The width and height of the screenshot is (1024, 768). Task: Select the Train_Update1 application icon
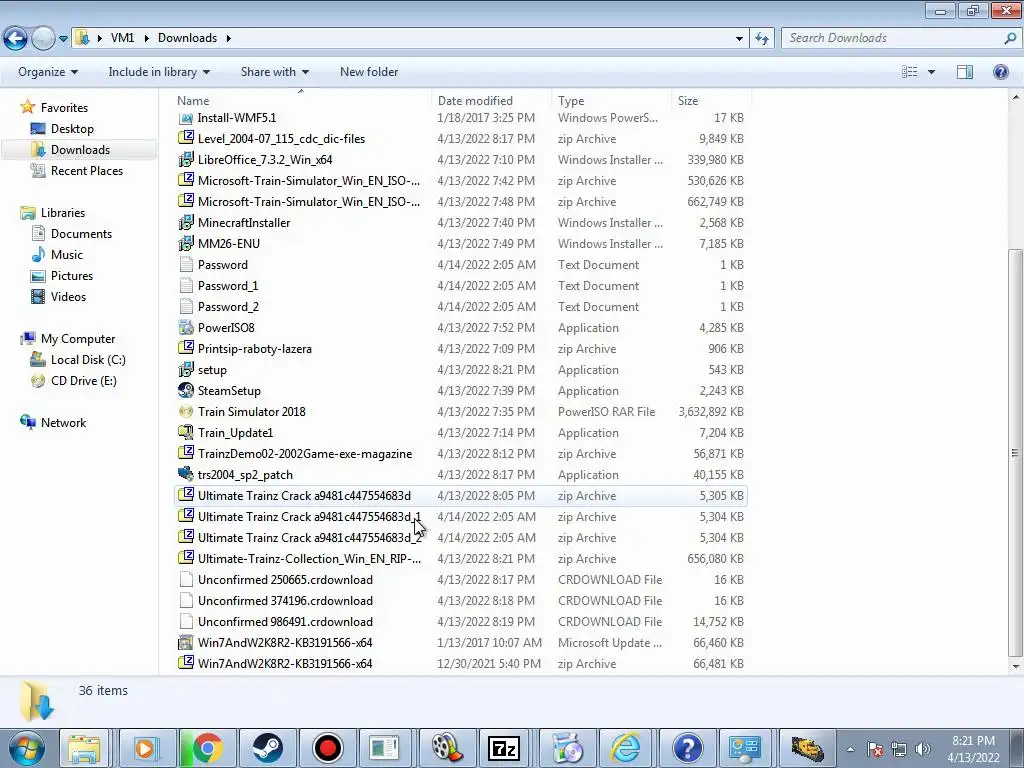186,432
